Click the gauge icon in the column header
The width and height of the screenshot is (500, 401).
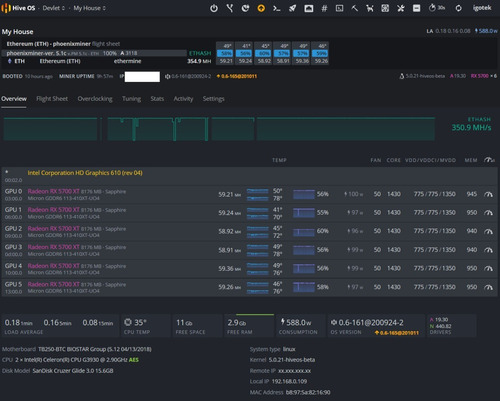(x=489, y=160)
